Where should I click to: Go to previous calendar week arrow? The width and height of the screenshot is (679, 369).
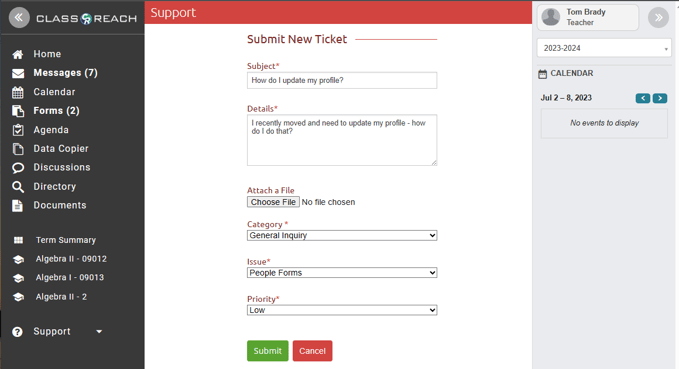643,98
